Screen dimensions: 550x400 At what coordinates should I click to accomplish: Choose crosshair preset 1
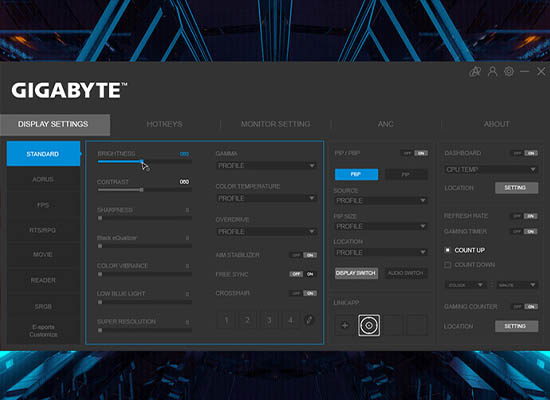point(227,320)
